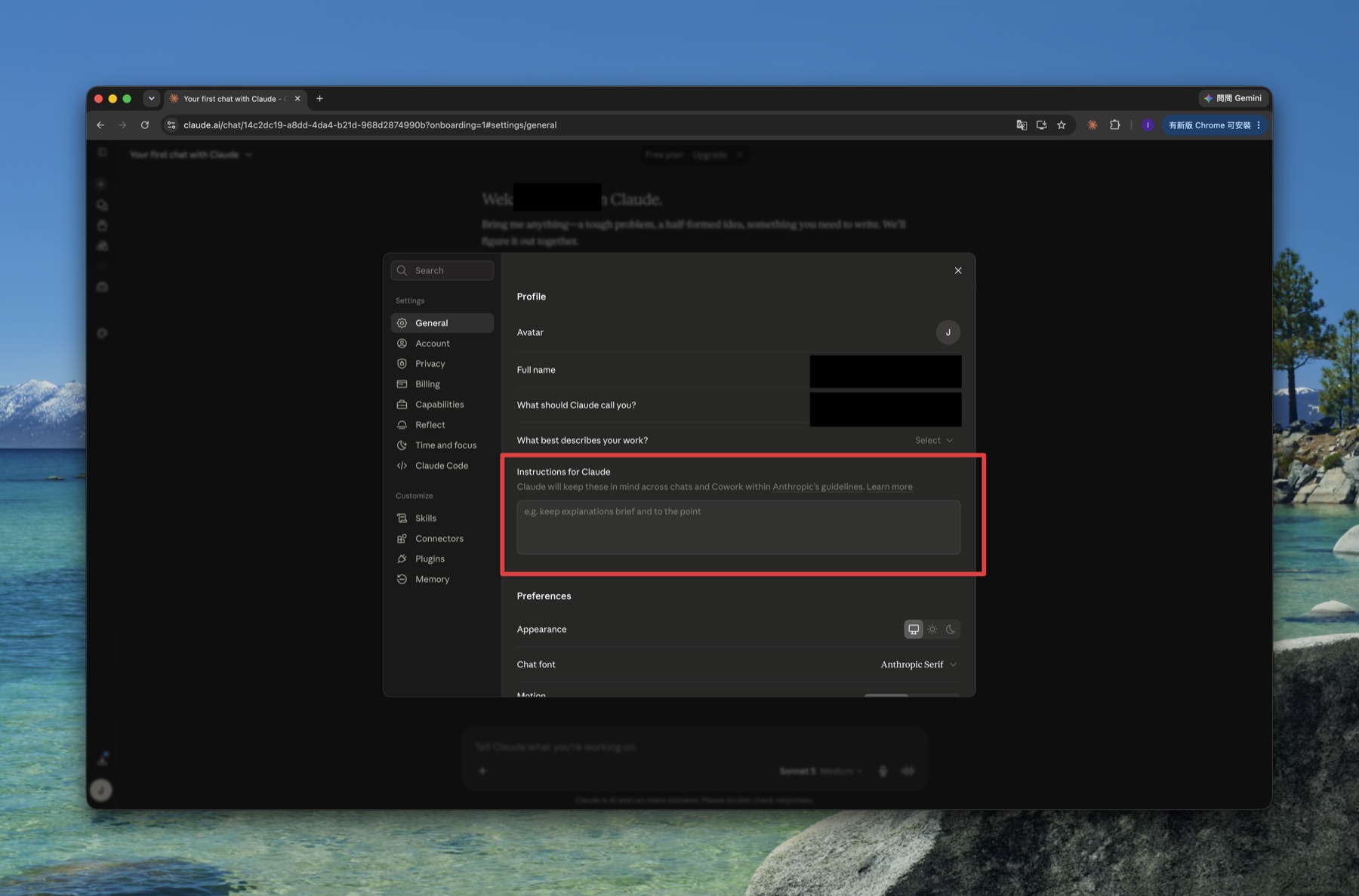
Task: Open Anthropic's guidelines link
Action: (818, 487)
